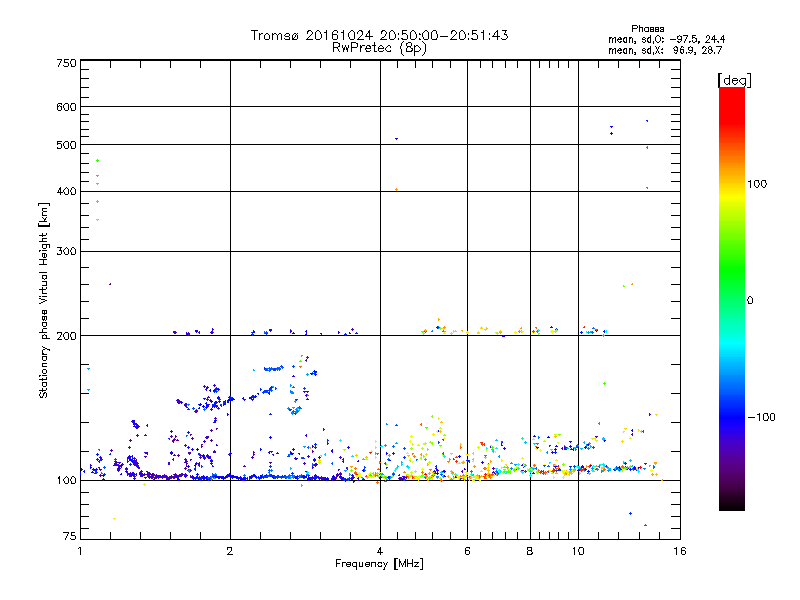This screenshot has width=800, height=600.
Task: Select the 'mean, sd,X: 96.9, 28.7' line
Action: click(x=665, y=50)
